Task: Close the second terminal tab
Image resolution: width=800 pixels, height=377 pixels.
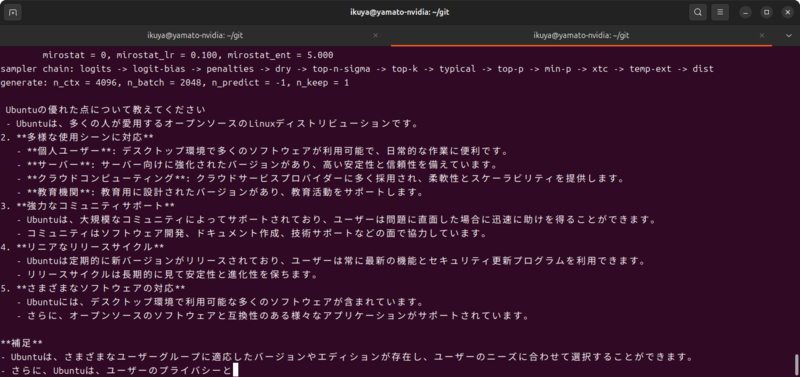Action: point(762,35)
